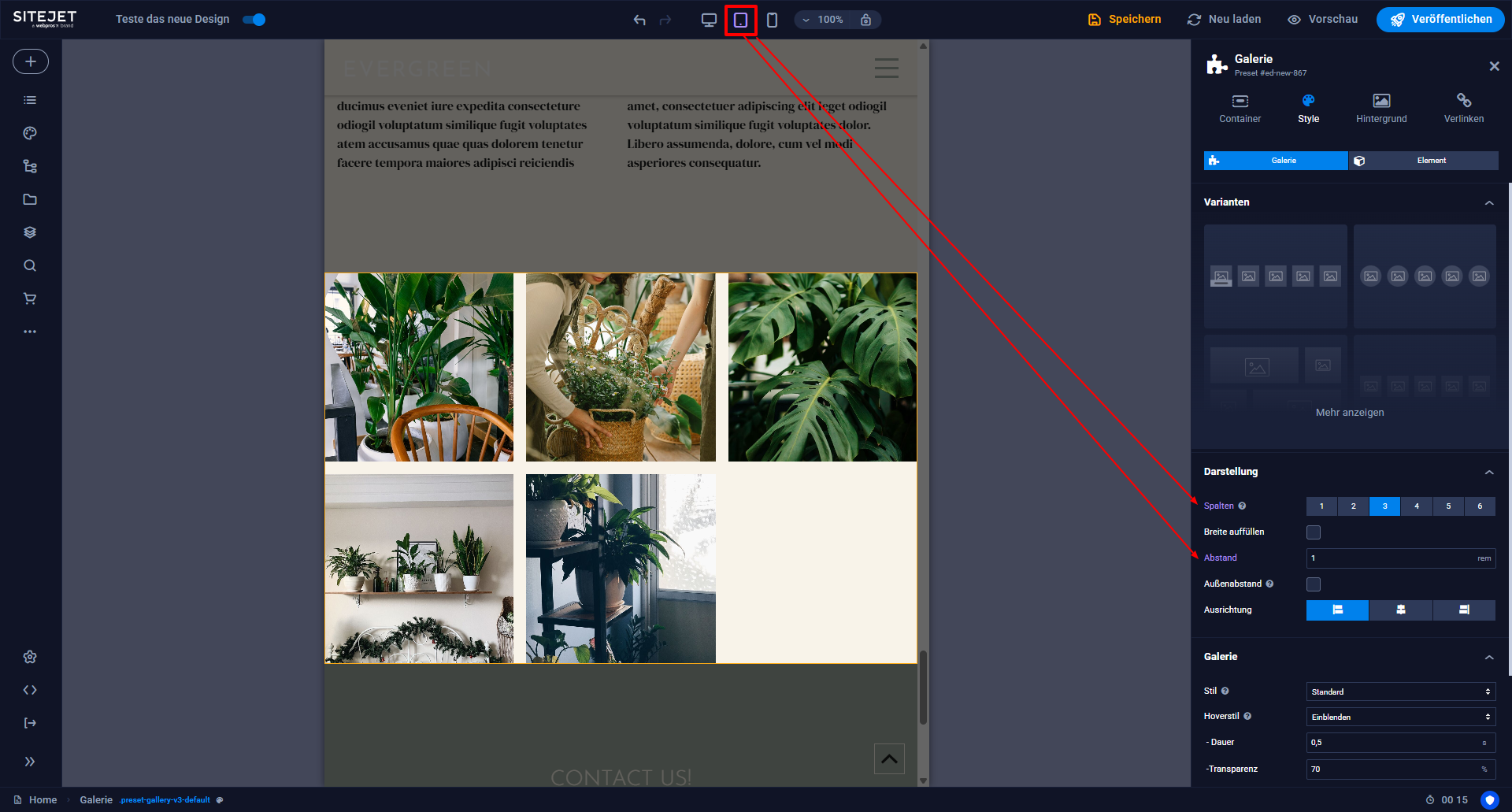Open the code editor brackets icon

(x=30, y=690)
